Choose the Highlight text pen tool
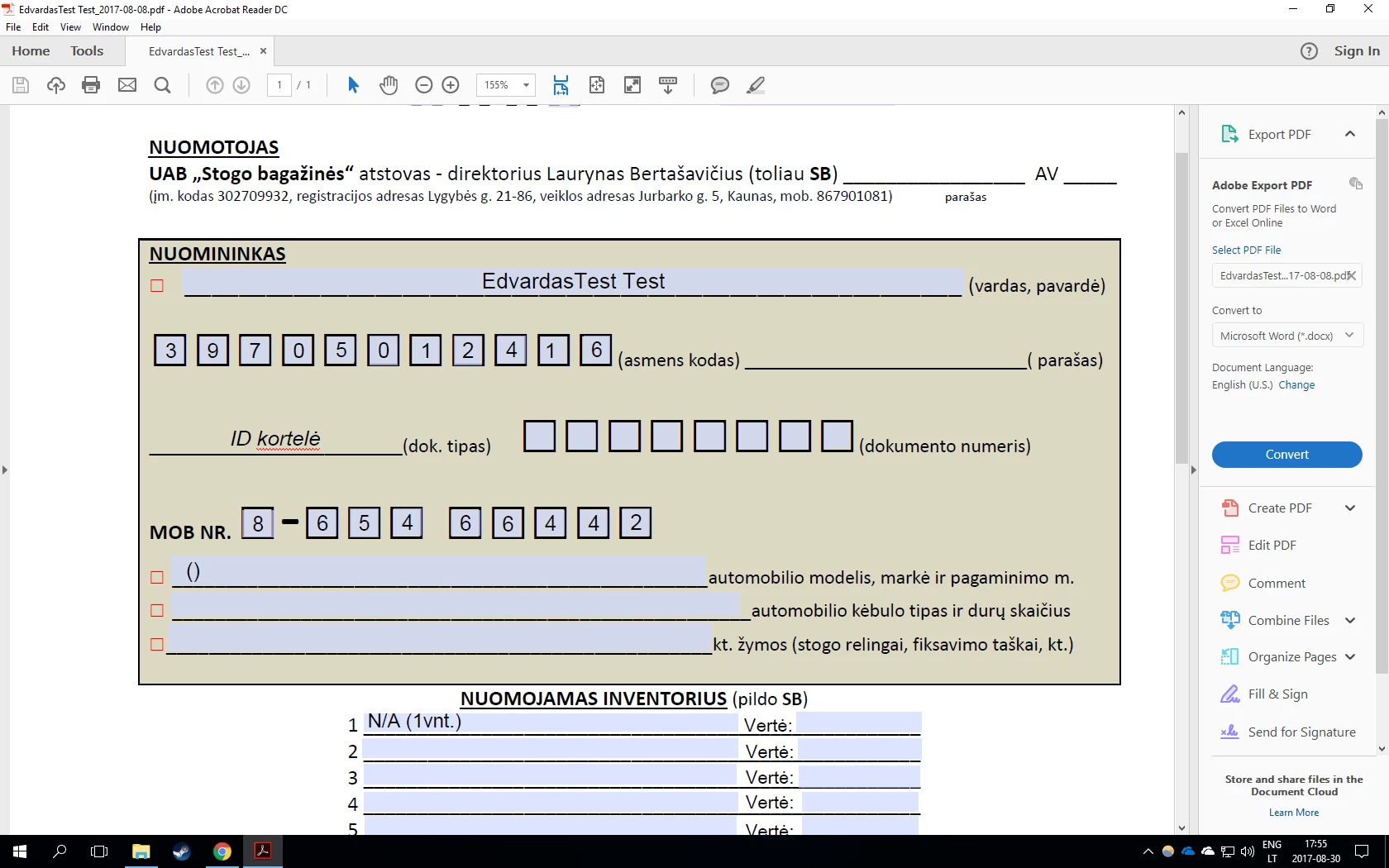This screenshot has width=1389, height=868. pyautogui.click(x=756, y=85)
